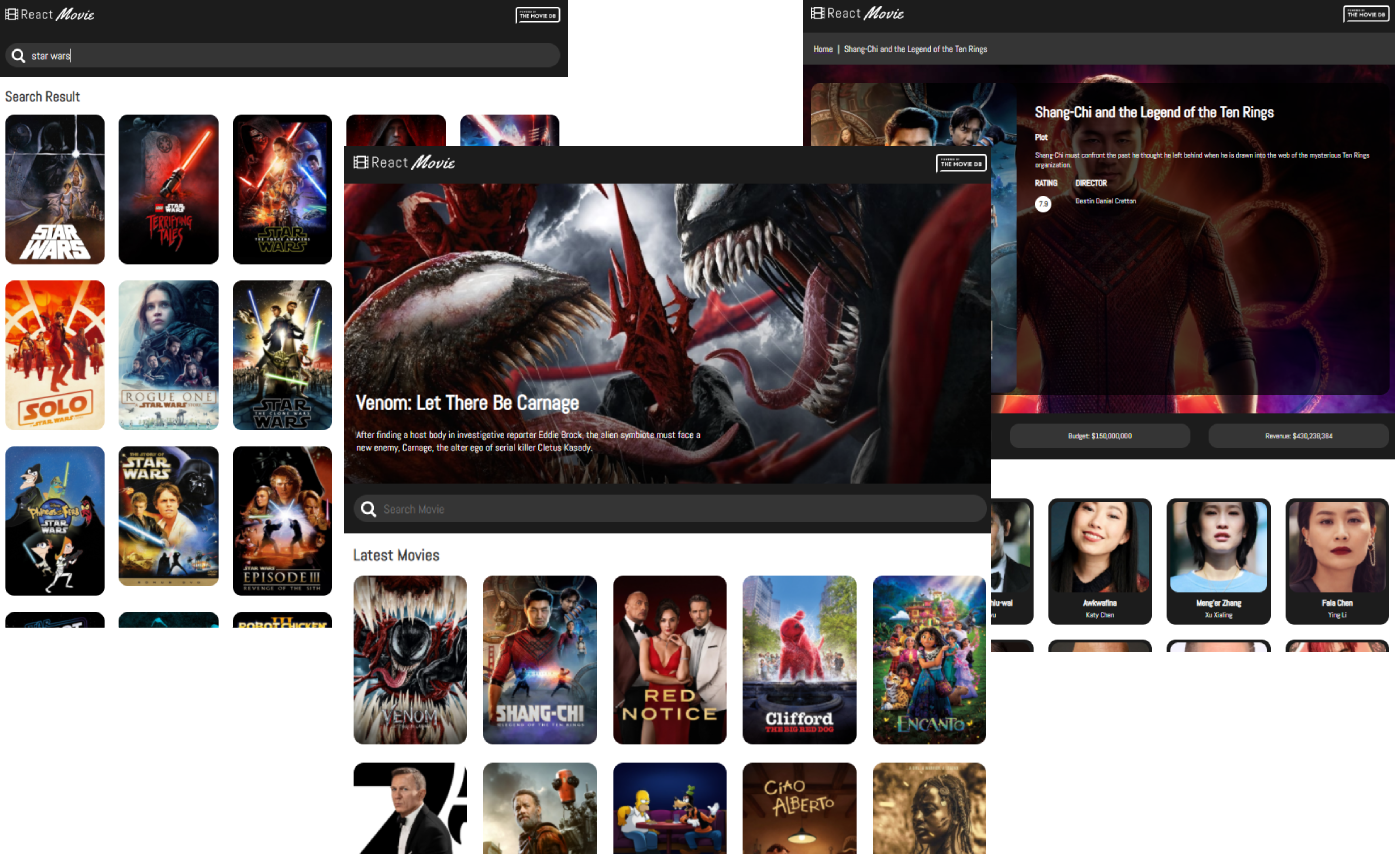Open the Fala Chen actor card
This screenshot has width=1395, height=854.
tap(1337, 561)
